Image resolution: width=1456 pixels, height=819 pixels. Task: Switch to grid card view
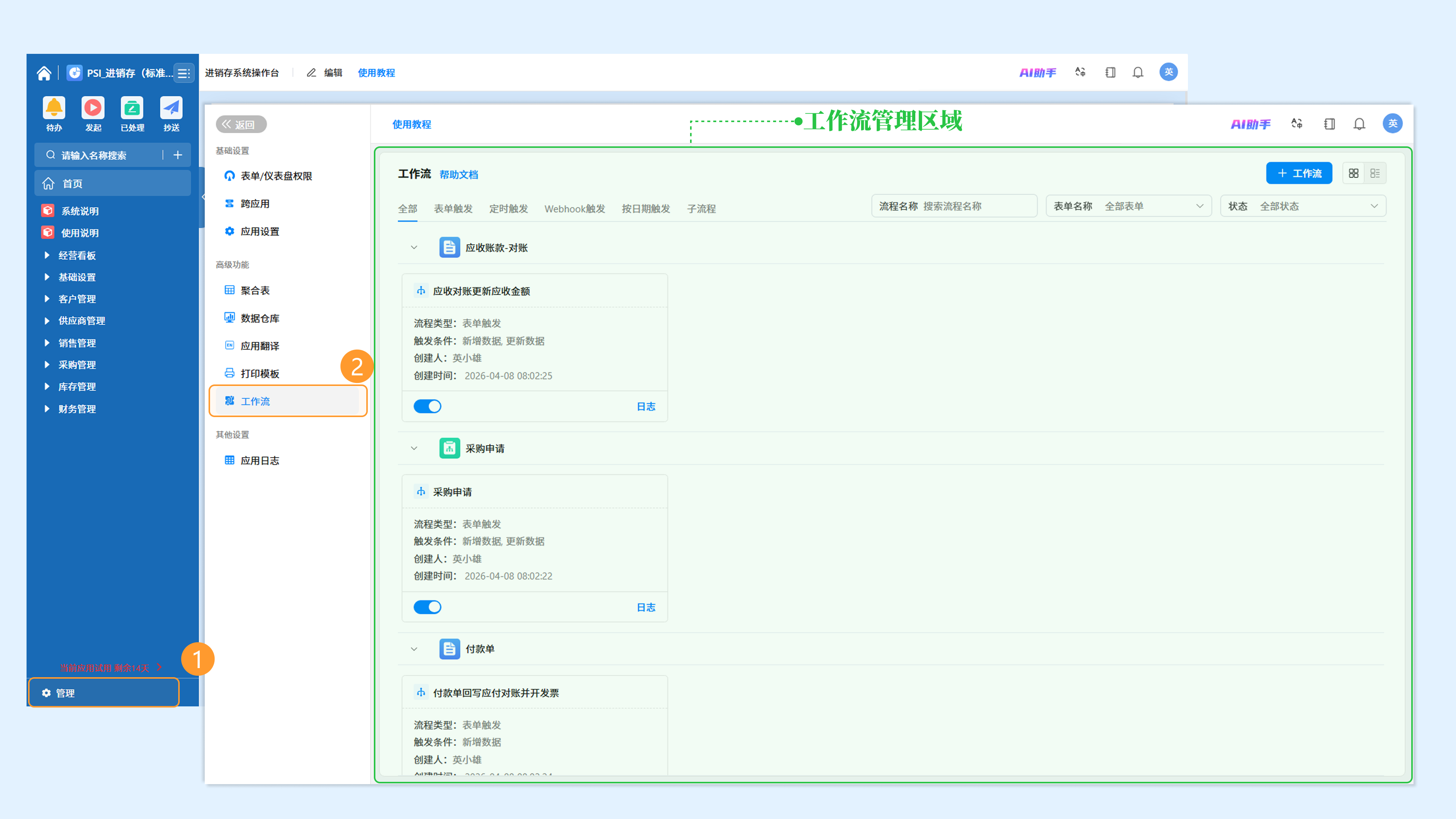pyautogui.click(x=1354, y=173)
